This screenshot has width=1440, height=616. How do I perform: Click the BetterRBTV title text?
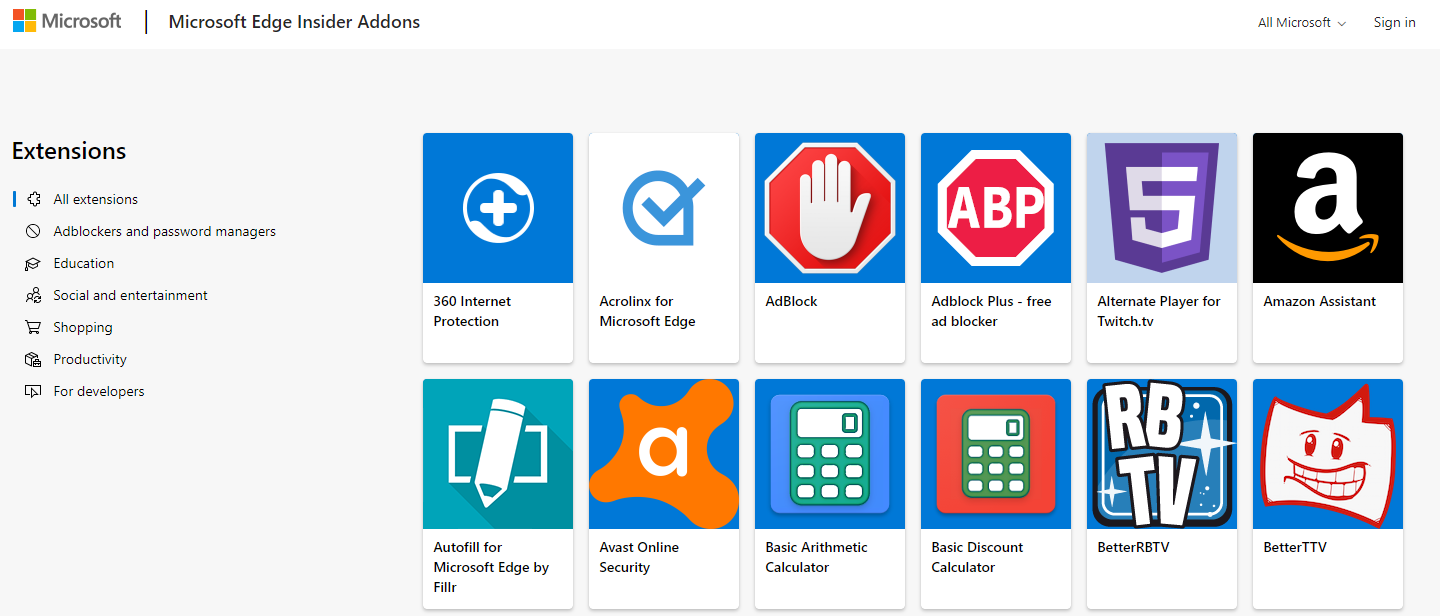click(x=1133, y=547)
